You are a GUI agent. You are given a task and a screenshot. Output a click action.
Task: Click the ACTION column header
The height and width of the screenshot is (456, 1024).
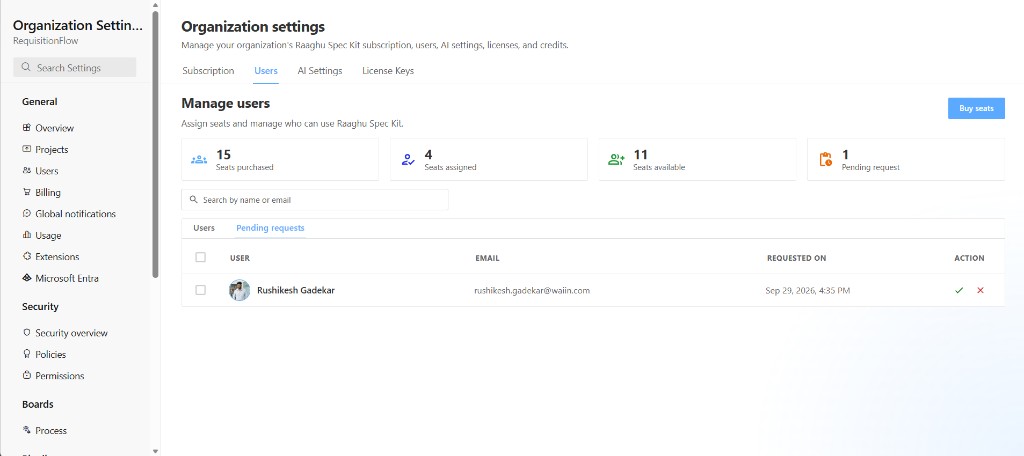click(969, 258)
